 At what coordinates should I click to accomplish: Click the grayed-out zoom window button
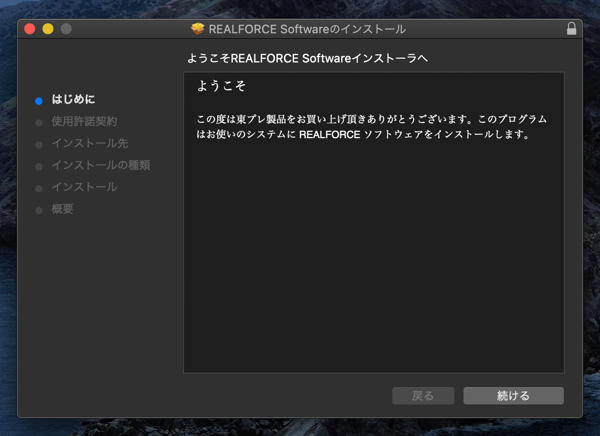(66, 29)
